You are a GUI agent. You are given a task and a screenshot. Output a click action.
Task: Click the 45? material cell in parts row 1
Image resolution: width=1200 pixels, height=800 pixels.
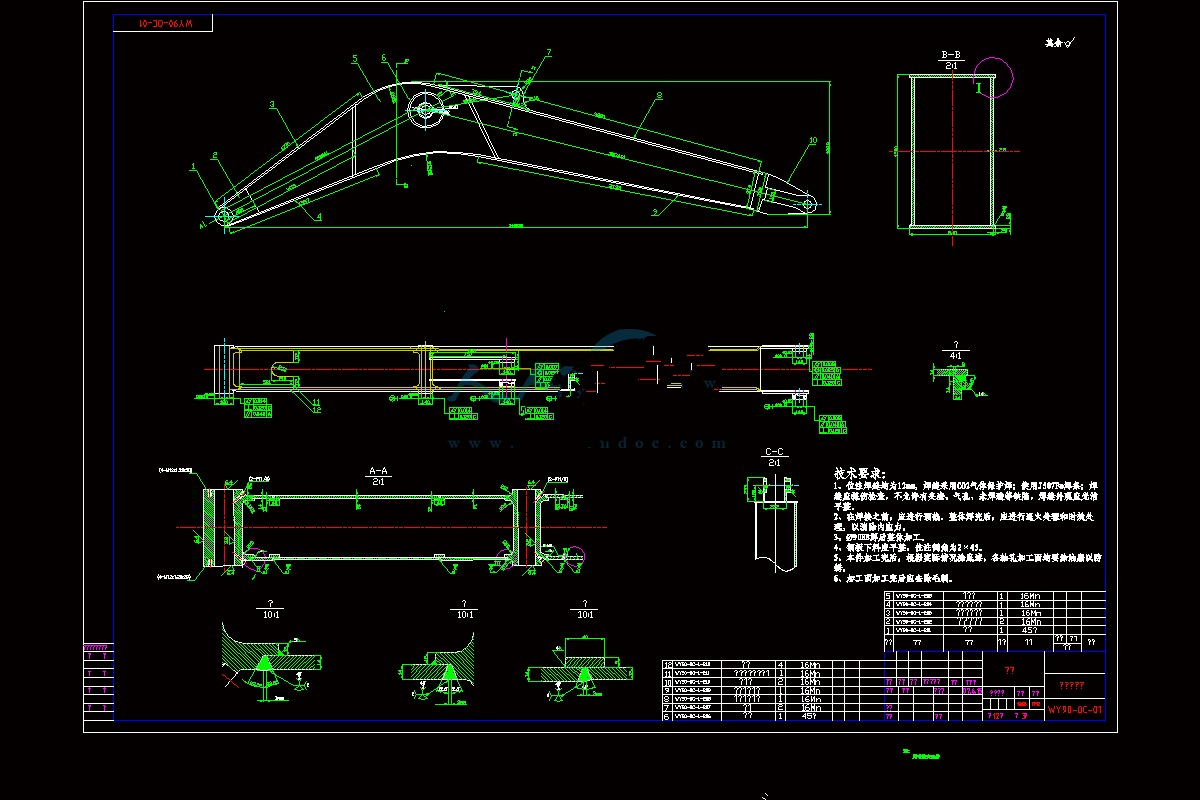1029,631
